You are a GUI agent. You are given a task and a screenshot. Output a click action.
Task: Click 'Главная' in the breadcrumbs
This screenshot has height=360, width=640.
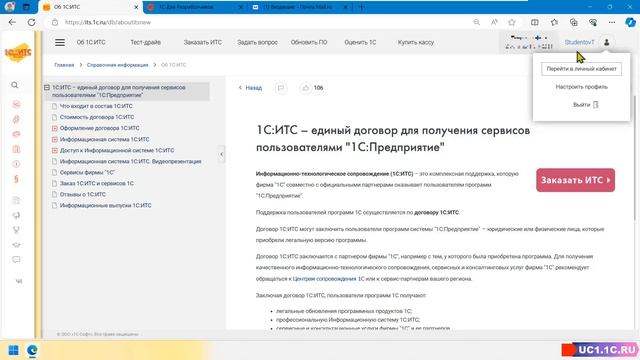tap(64, 65)
